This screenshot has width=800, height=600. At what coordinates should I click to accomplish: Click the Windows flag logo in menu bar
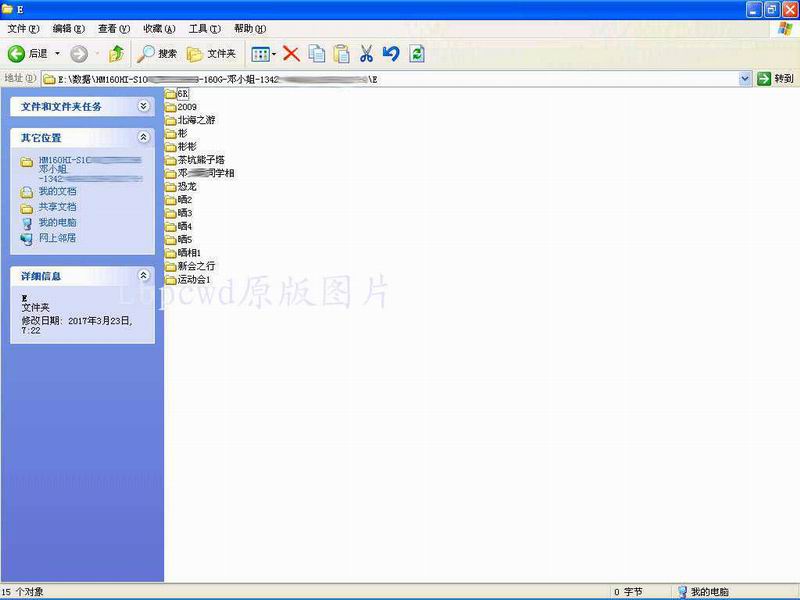(x=785, y=29)
